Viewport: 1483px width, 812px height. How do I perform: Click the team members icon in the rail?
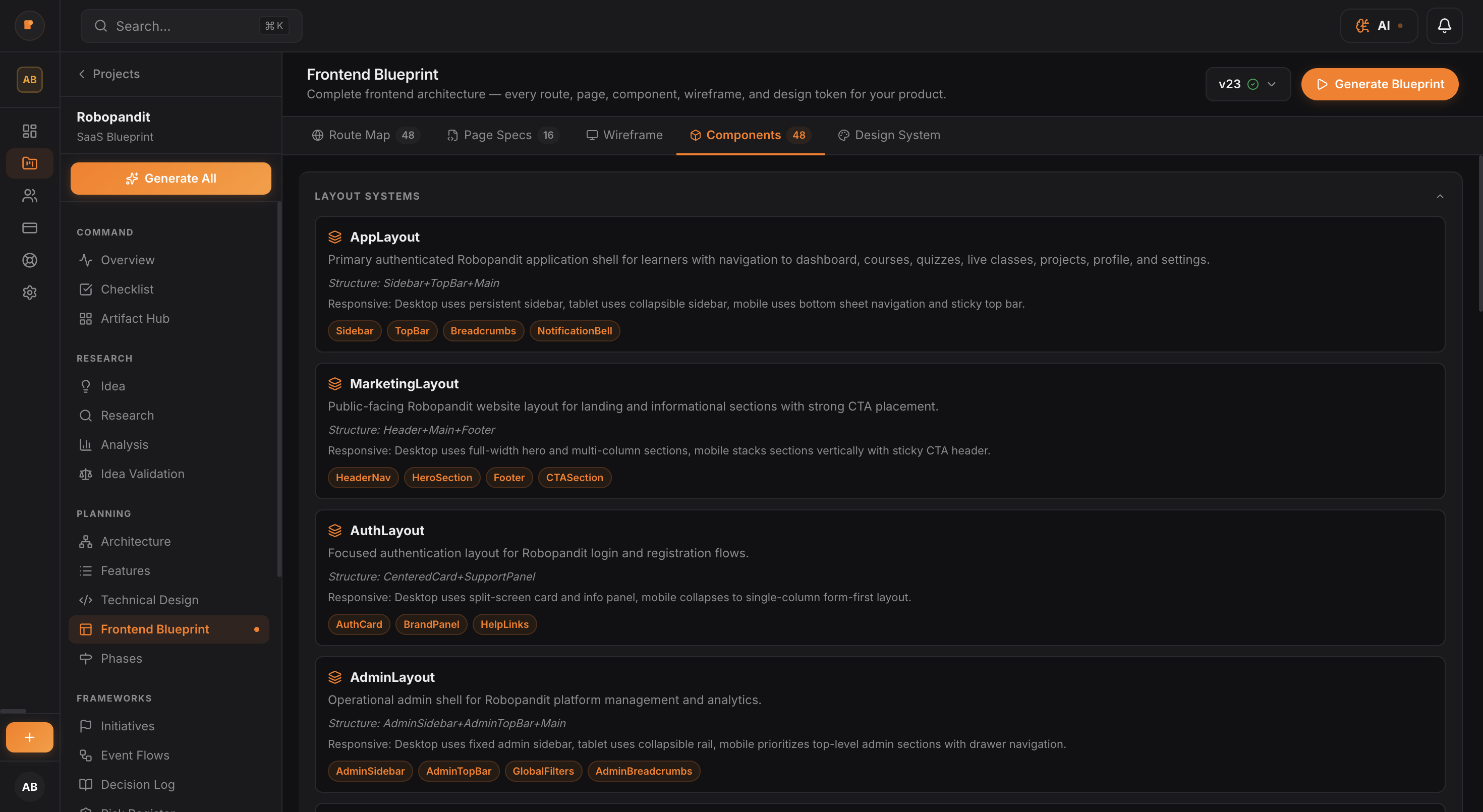tap(29, 196)
